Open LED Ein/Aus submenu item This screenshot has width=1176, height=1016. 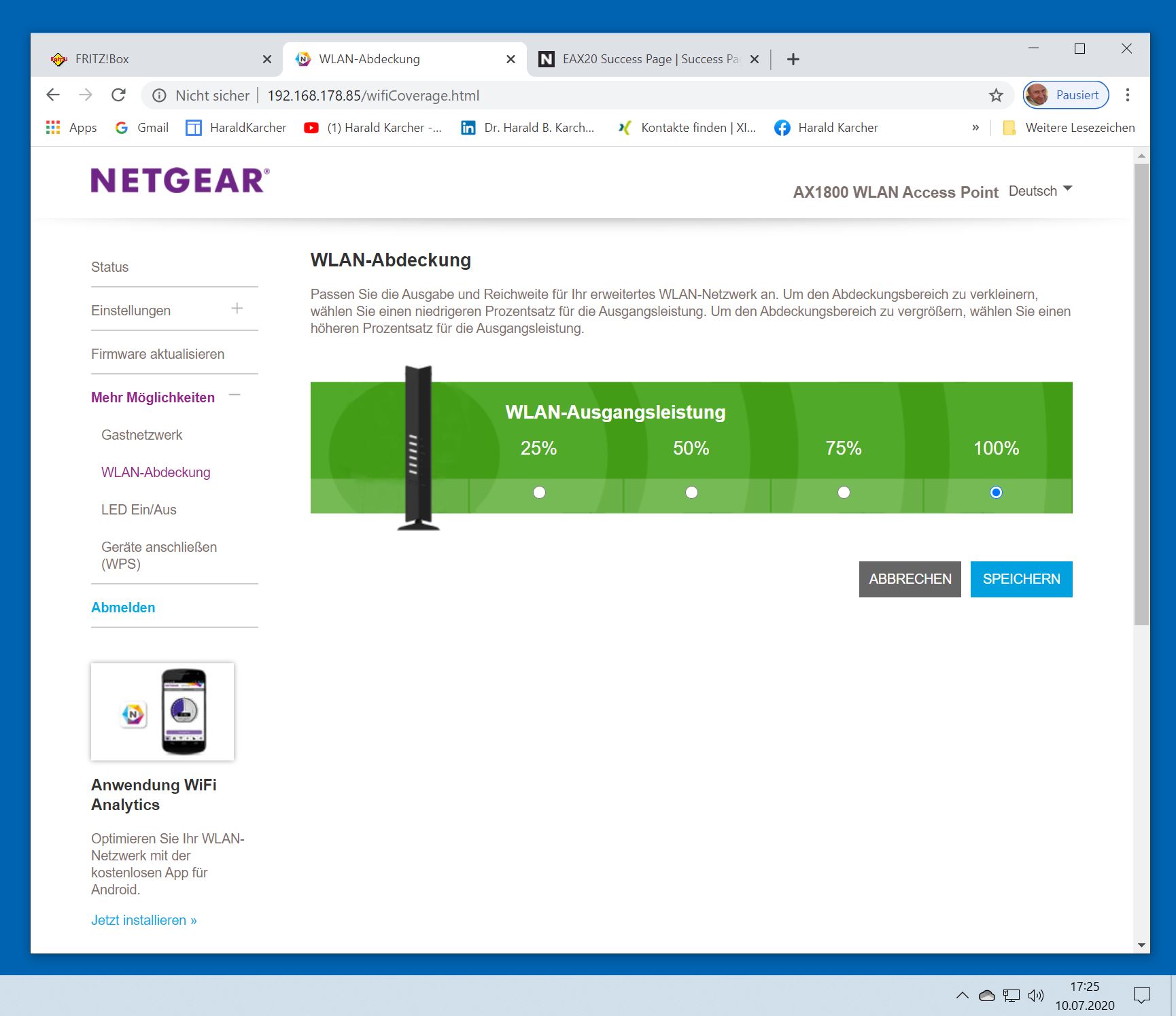(139, 510)
